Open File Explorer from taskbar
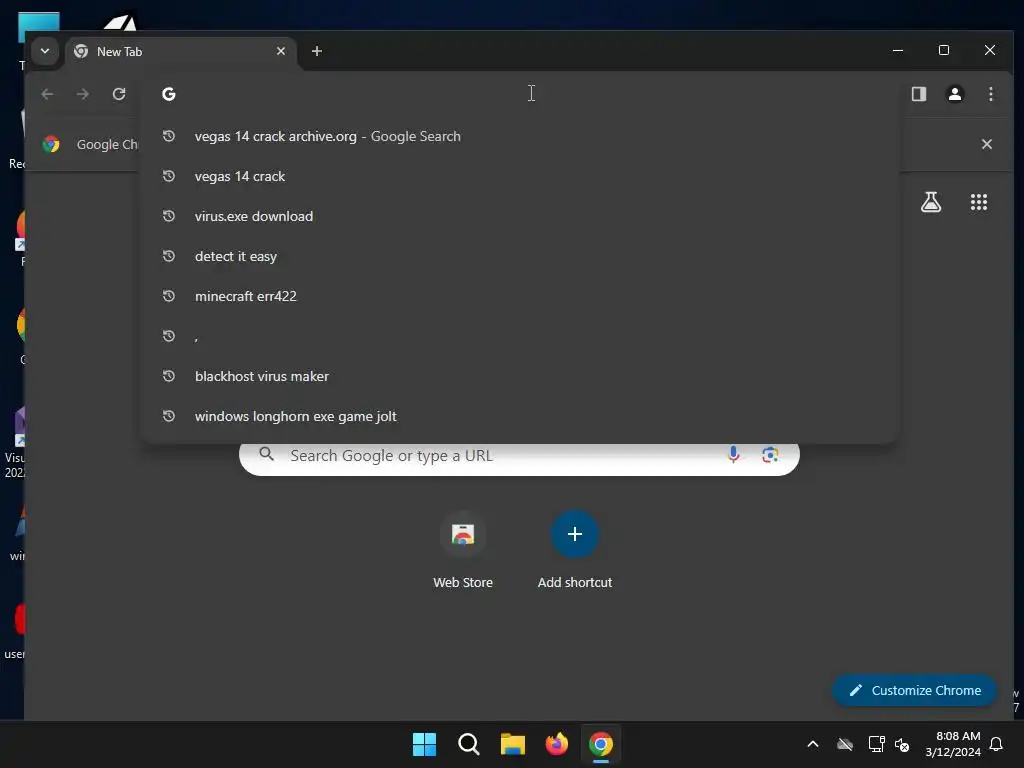1024x768 pixels. (513, 744)
